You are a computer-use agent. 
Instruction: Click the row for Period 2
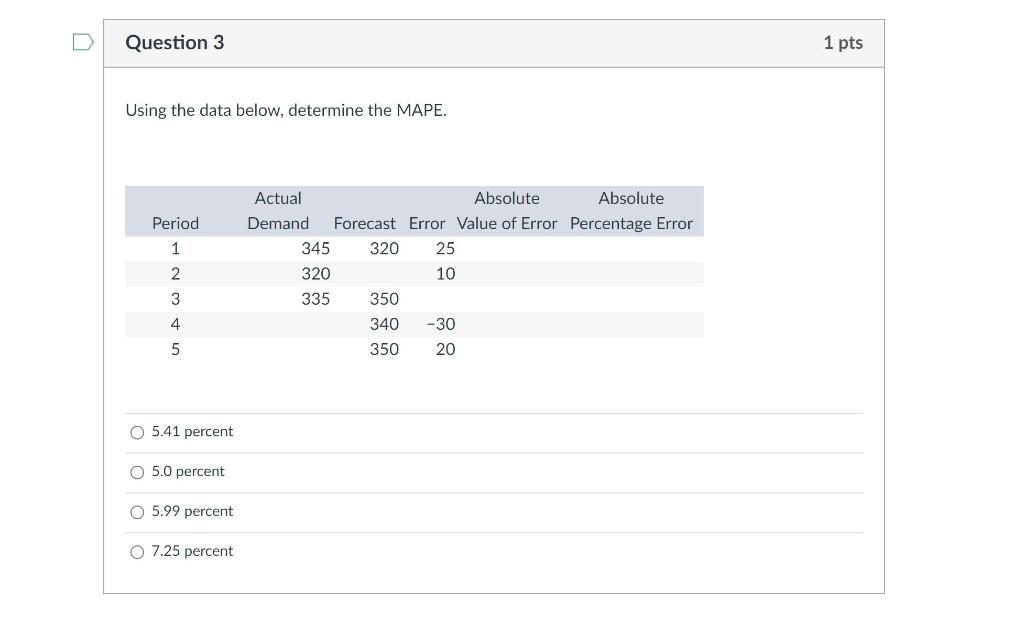point(176,273)
